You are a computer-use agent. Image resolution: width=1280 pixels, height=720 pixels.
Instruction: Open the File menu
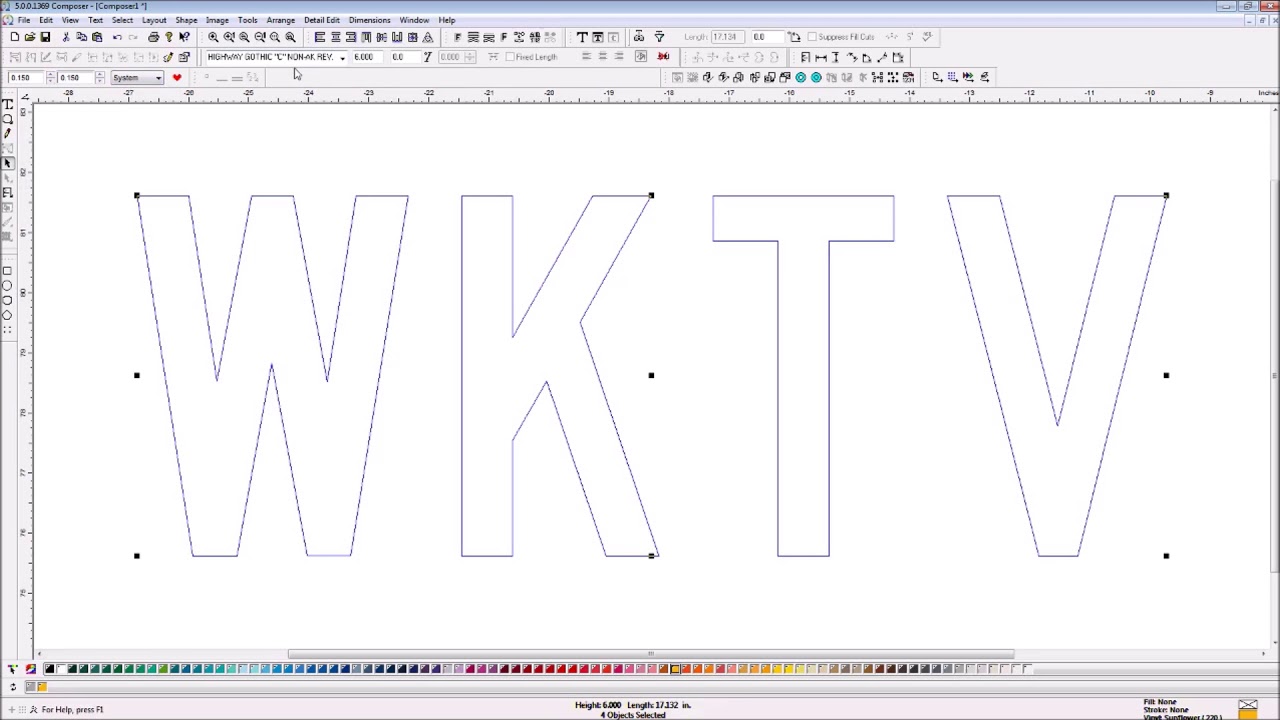tap(23, 20)
